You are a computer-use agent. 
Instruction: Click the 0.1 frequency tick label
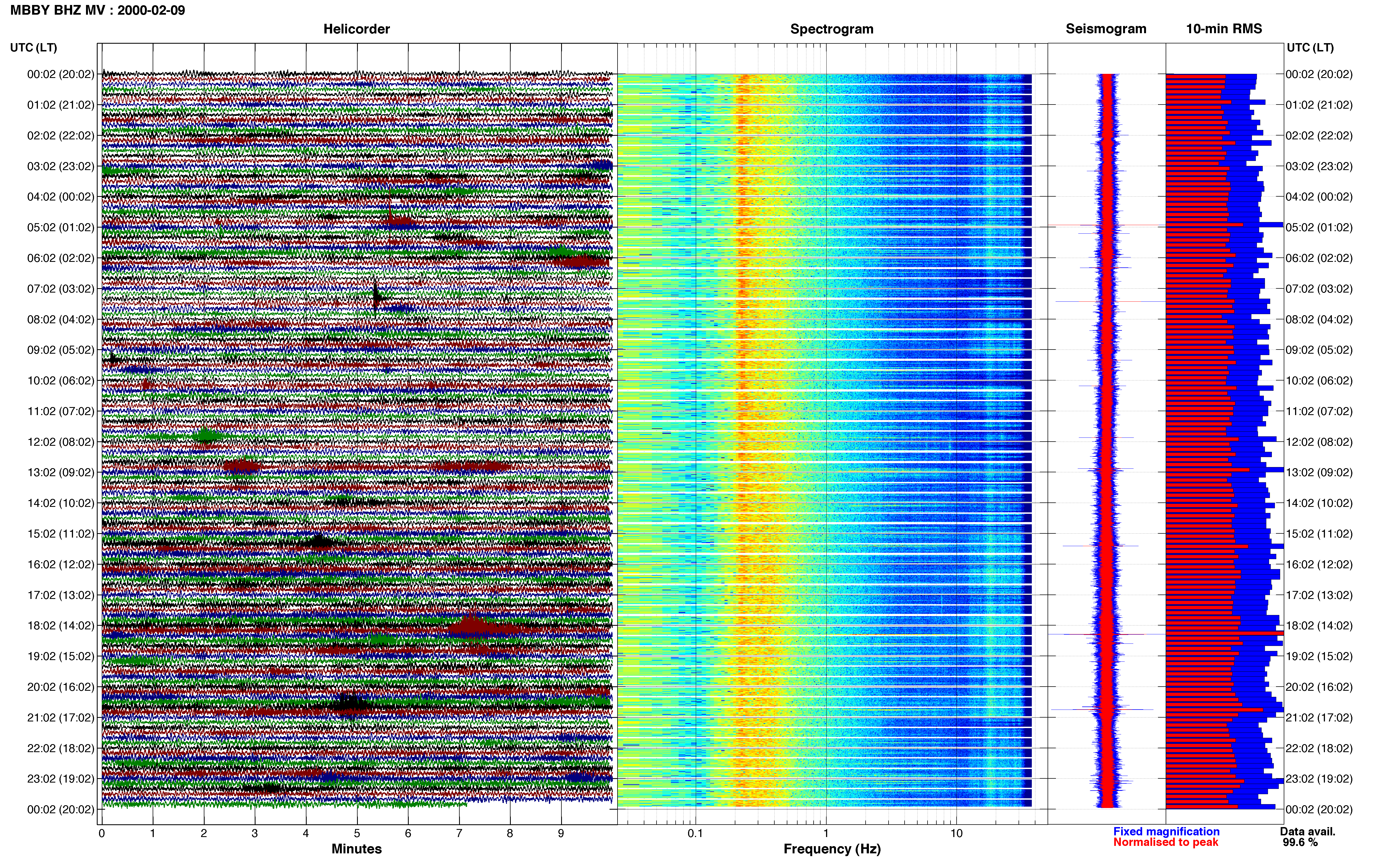click(695, 833)
